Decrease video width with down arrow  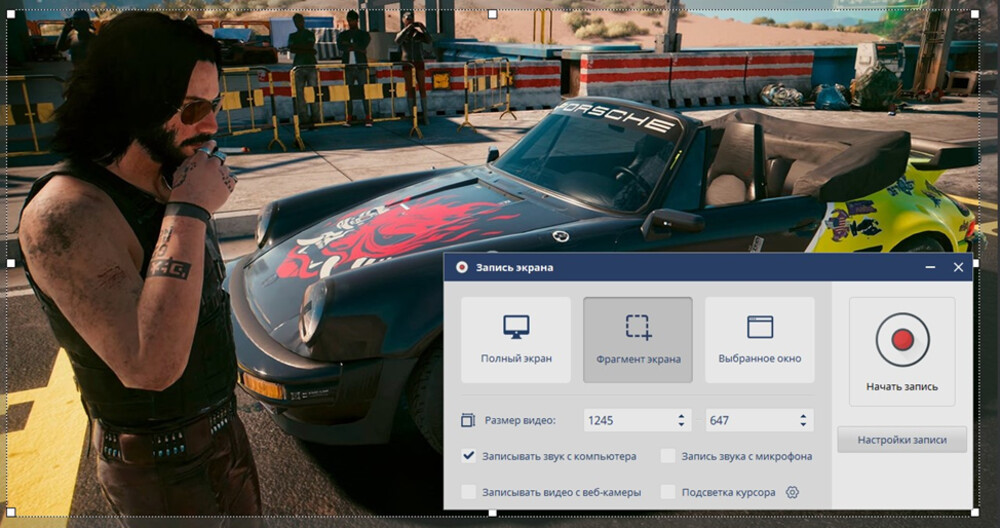[x=681, y=425]
